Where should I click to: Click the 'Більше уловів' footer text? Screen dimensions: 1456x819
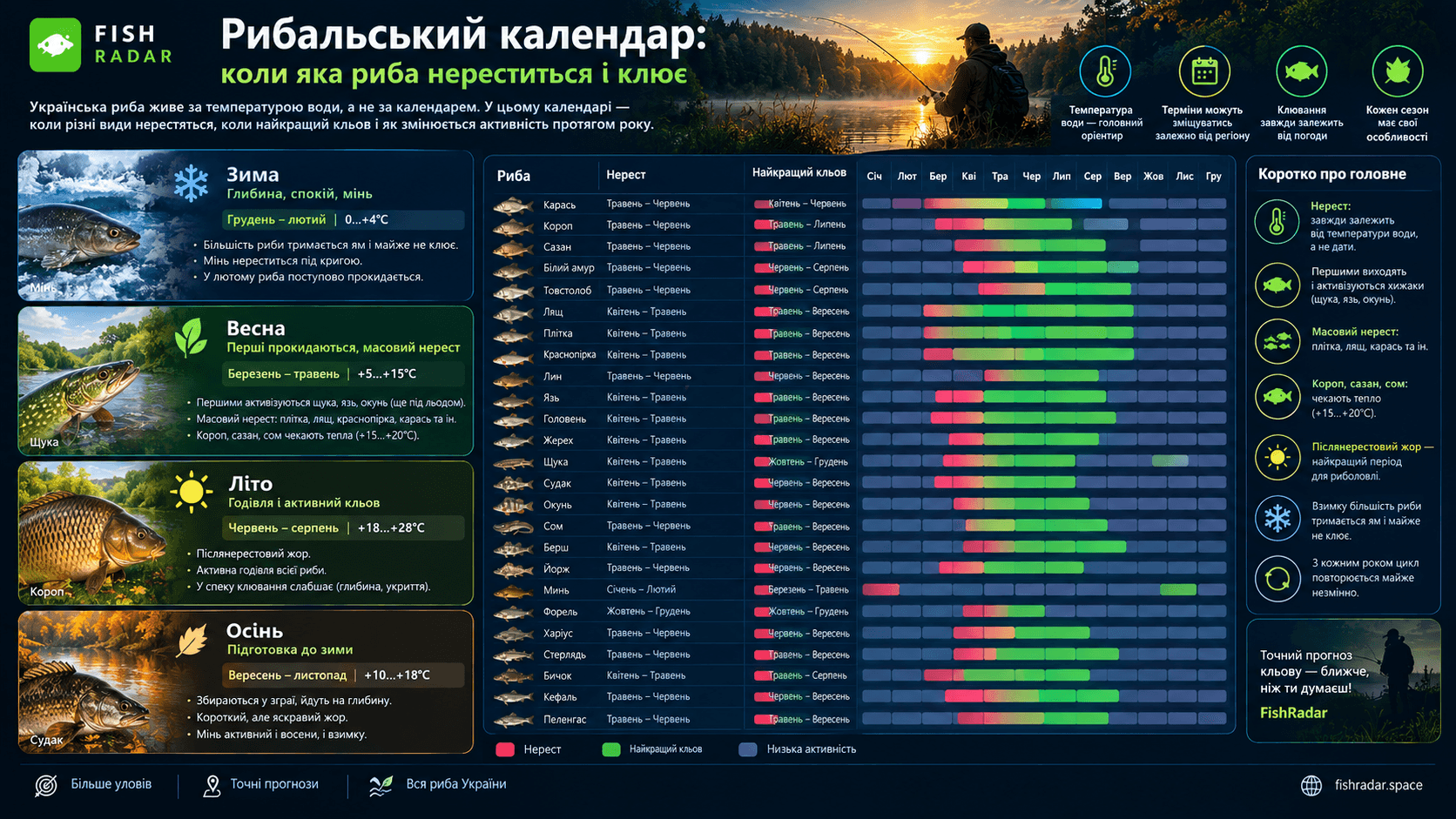pyautogui.click(x=111, y=784)
